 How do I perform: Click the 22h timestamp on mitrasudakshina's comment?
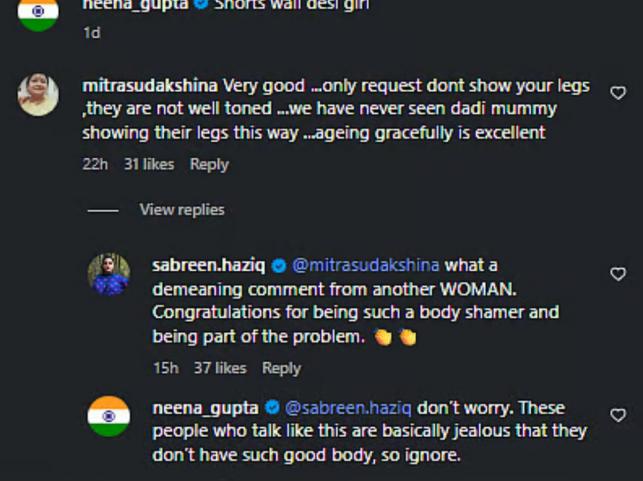coord(94,164)
